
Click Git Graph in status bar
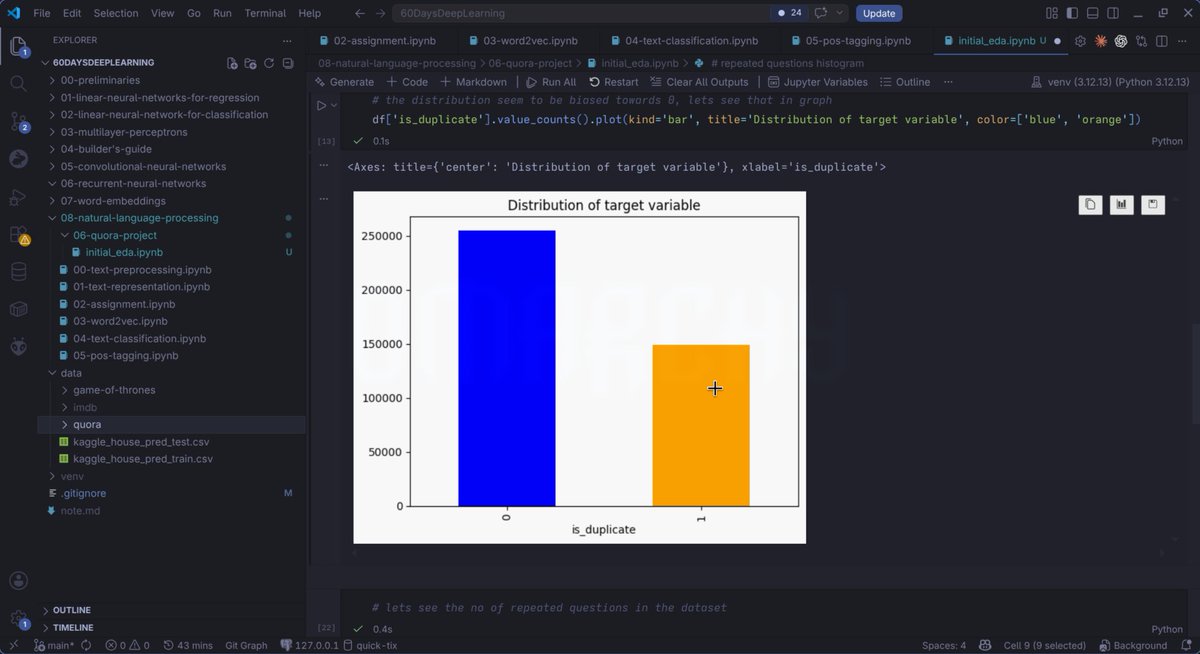tap(246, 645)
